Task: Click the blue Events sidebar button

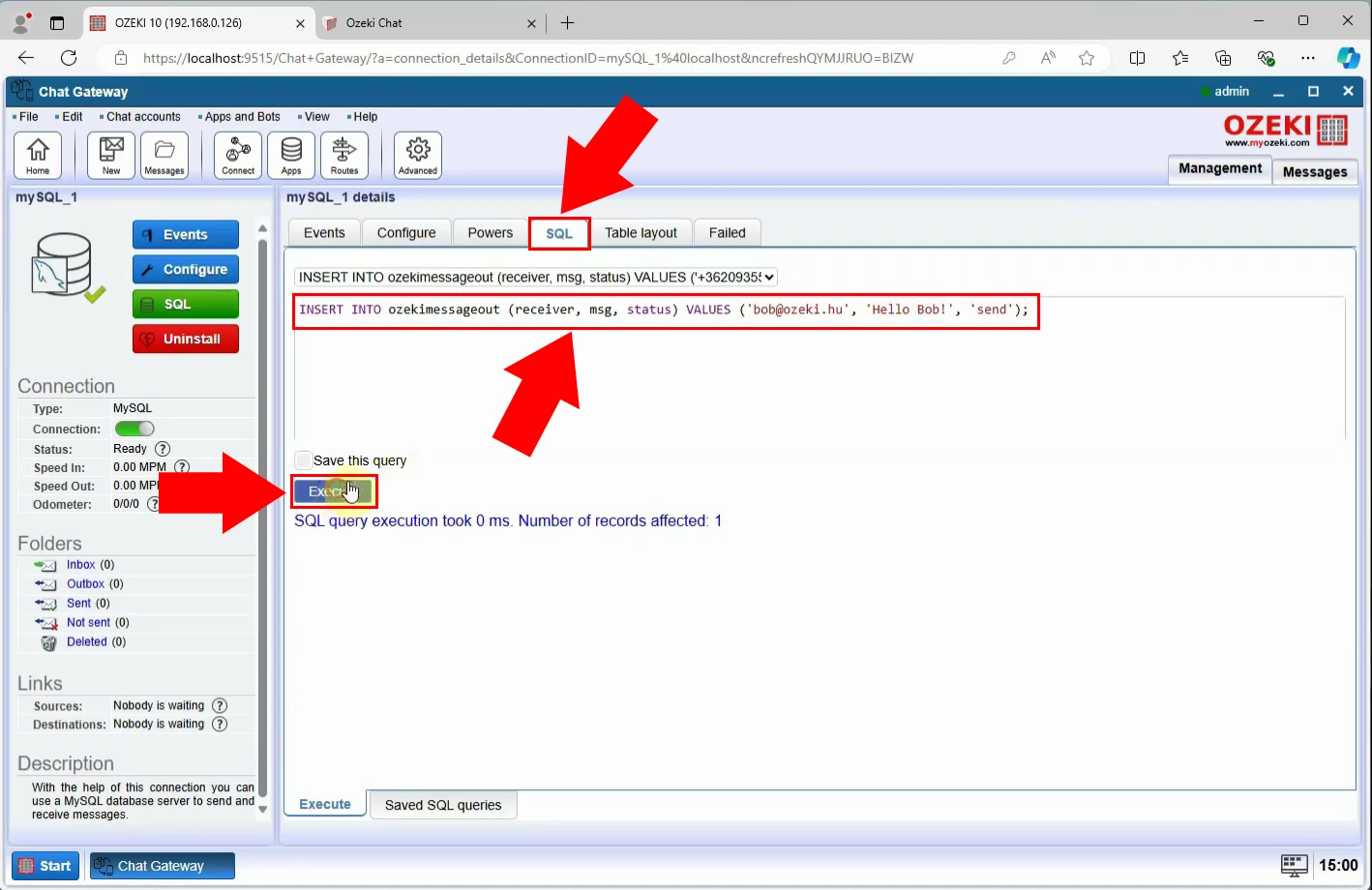Action: coord(186,234)
